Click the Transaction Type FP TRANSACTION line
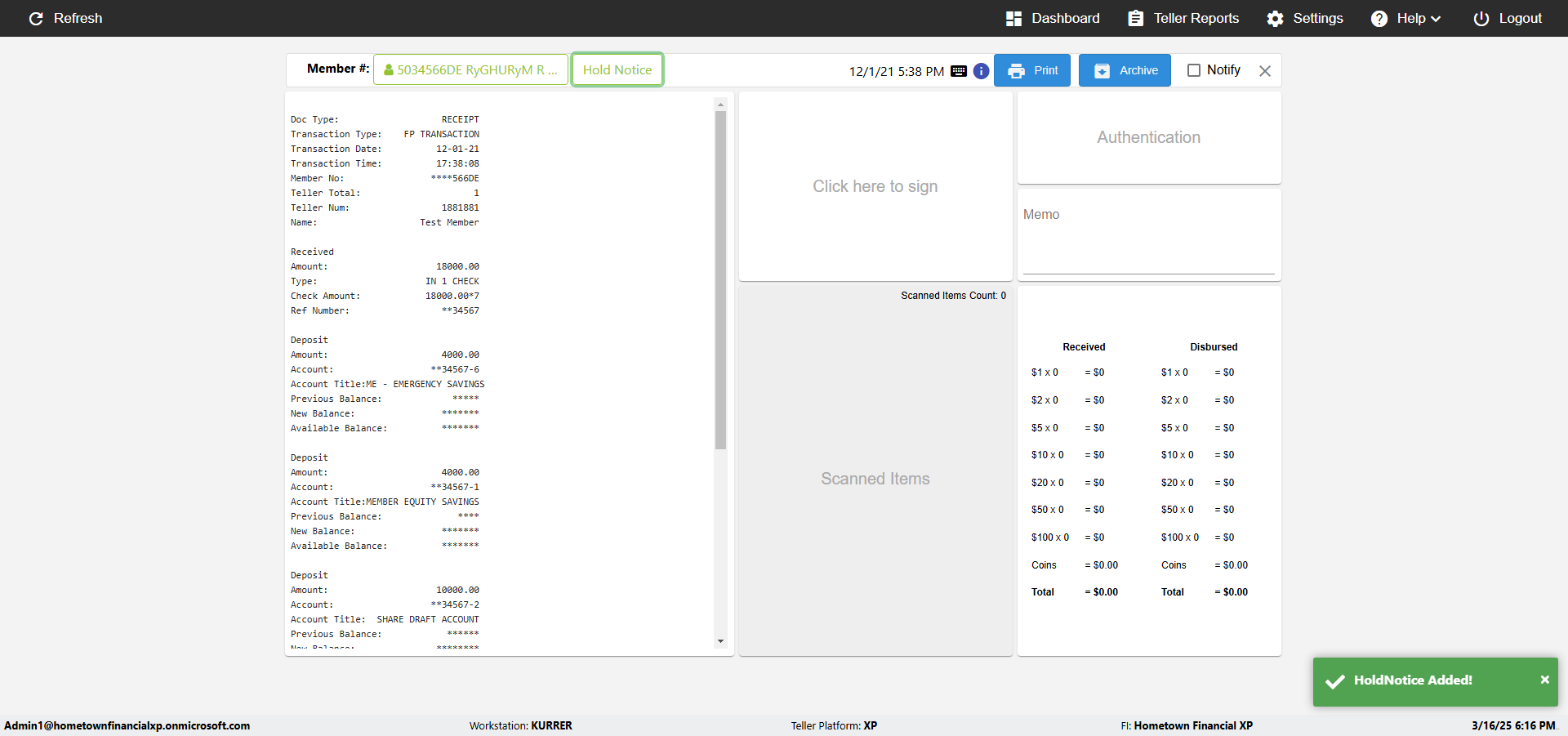The height and width of the screenshot is (736, 1568). point(385,134)
